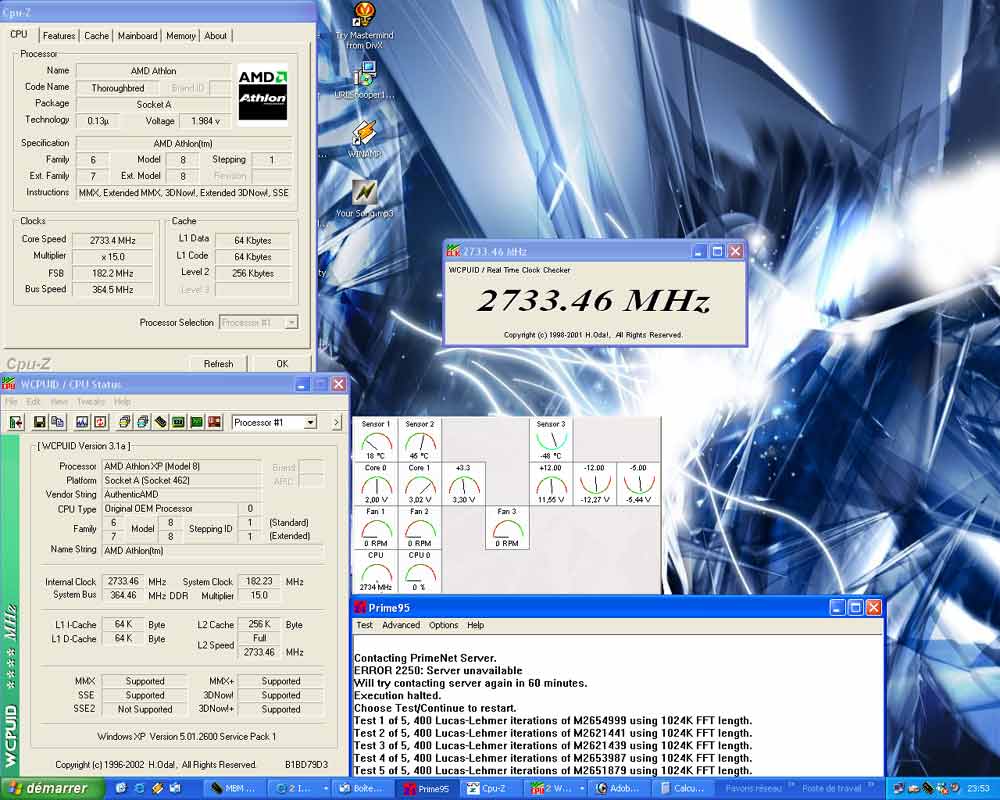Viewport: 1000px width, 800px height.
Task: Click the CPU 0 usage gauge
Action: click(420, 572)
